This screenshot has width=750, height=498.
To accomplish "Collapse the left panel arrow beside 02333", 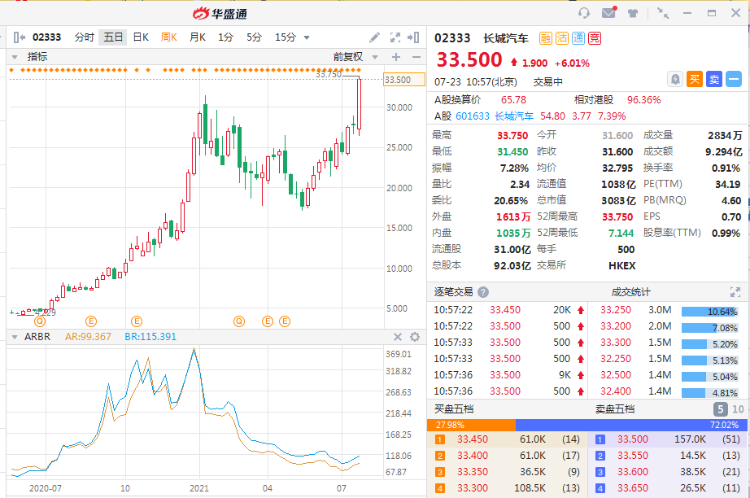I will coord(19,37).
